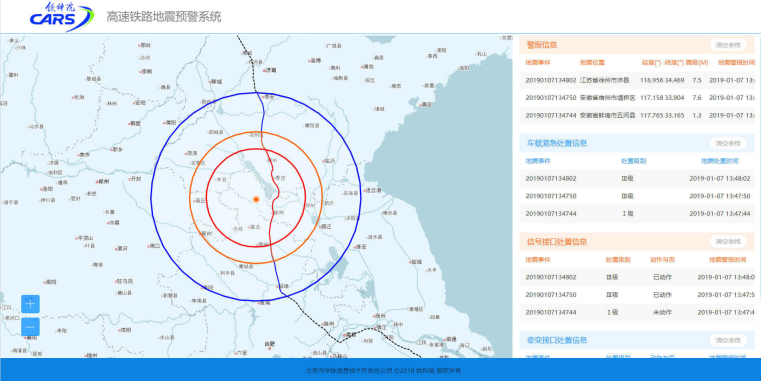Clear the 车载紧急处置信息 table

(728, 143)
